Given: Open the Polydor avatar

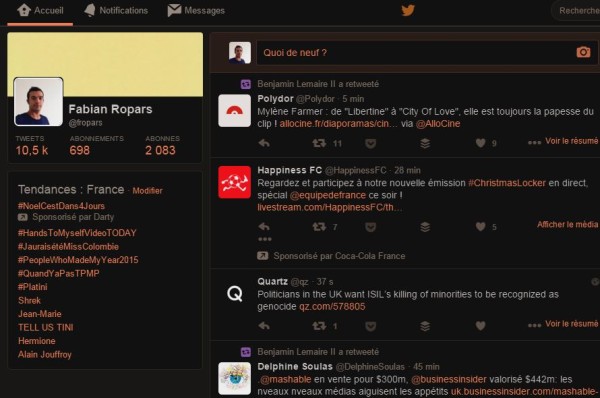Looking at the screenshot, I should 235,111.
